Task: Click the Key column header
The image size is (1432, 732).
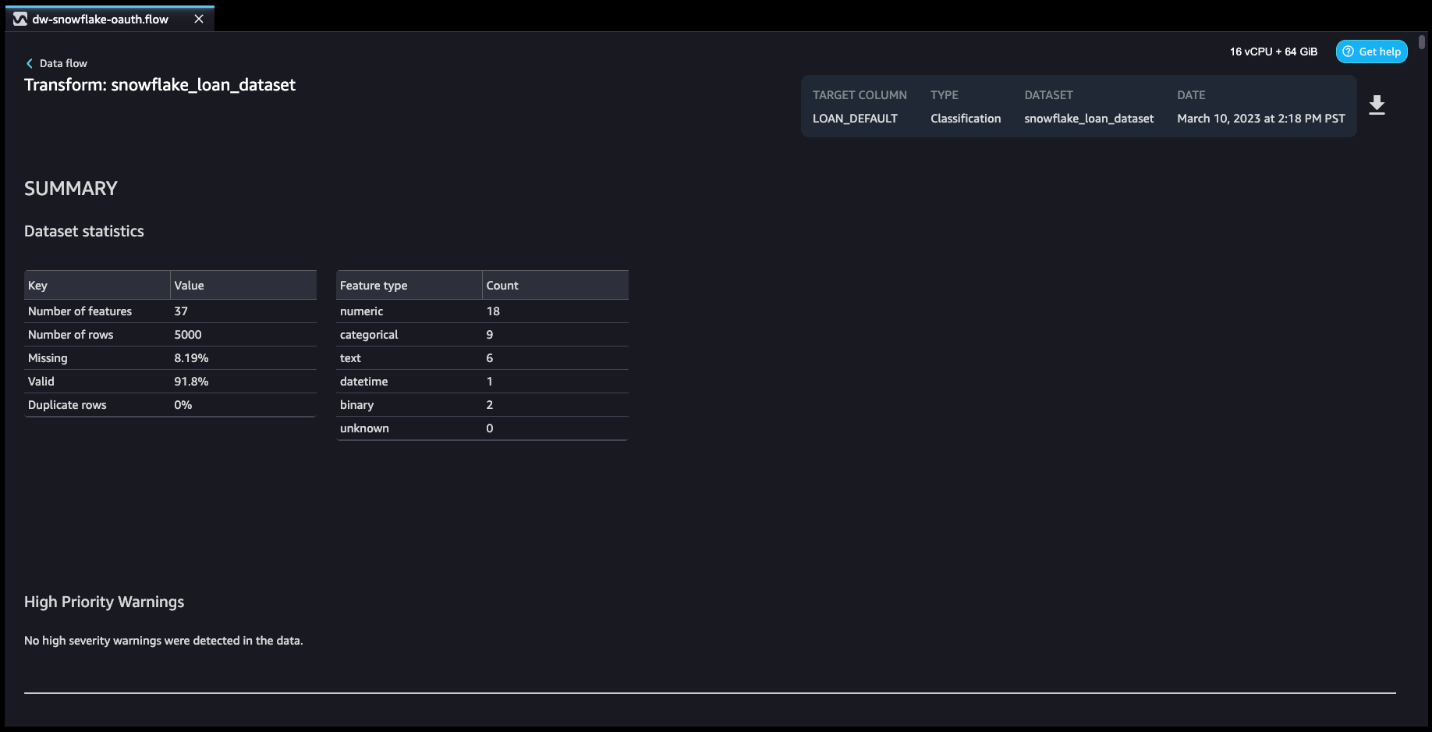Action: coord(37,285)
